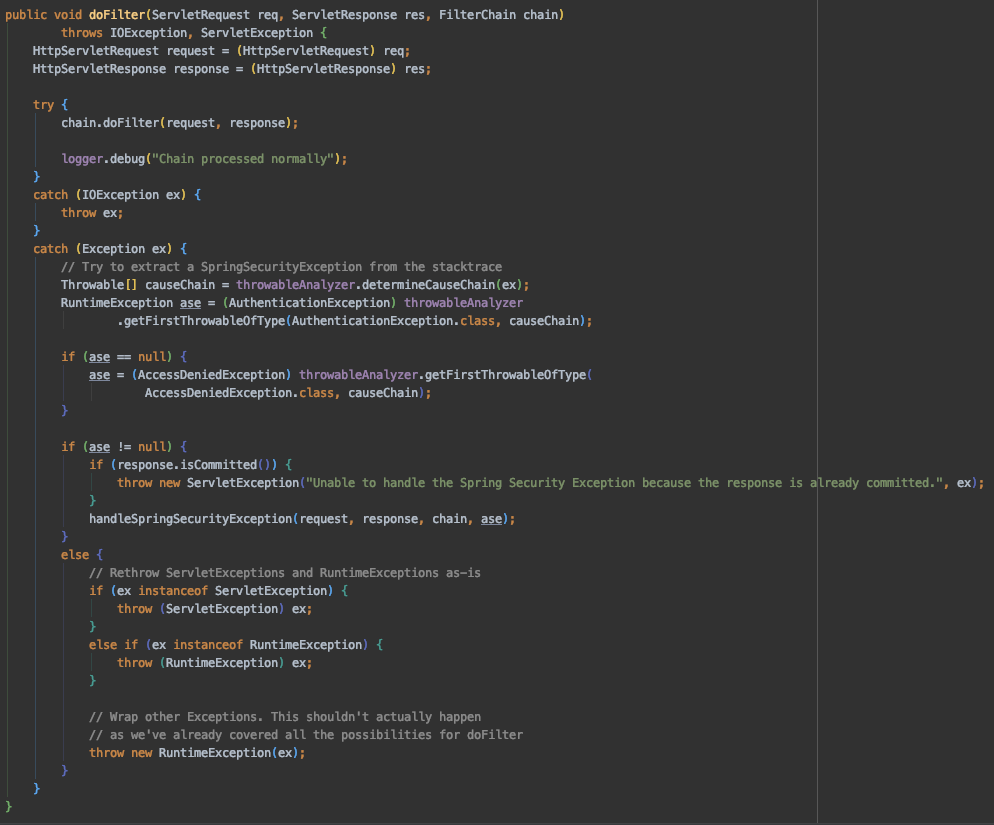Click 'throw (RuntimeException) ex' statement
This screenshot has width=994, height=825.
click(214, 663)
